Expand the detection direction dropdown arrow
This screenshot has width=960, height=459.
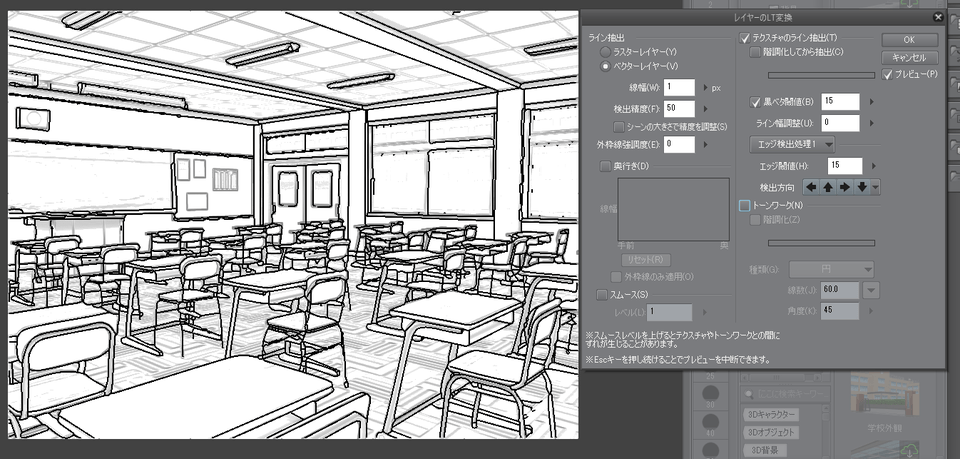tap(876, 186)
